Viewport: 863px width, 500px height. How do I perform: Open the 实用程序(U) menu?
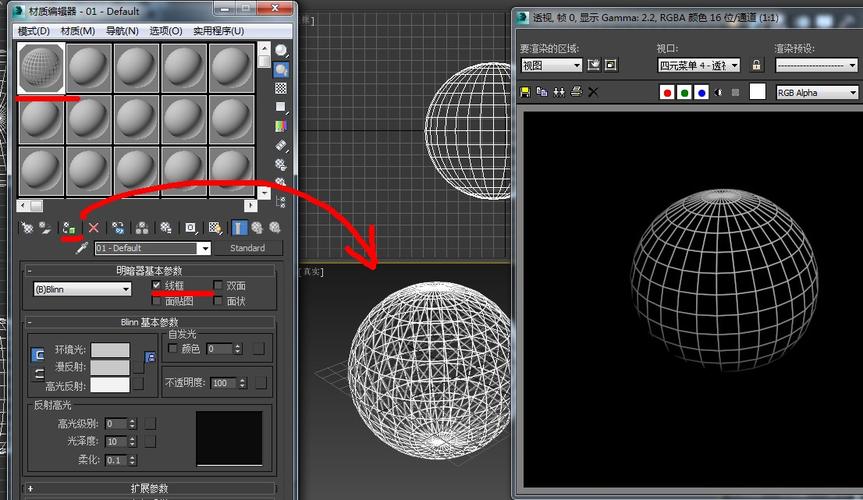(218, 31)
